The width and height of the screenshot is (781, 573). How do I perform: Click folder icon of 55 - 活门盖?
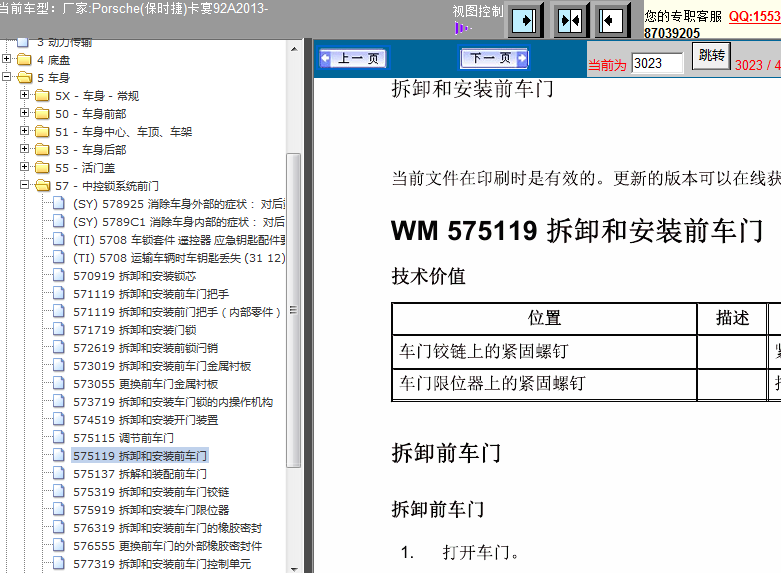click(42, 167)
